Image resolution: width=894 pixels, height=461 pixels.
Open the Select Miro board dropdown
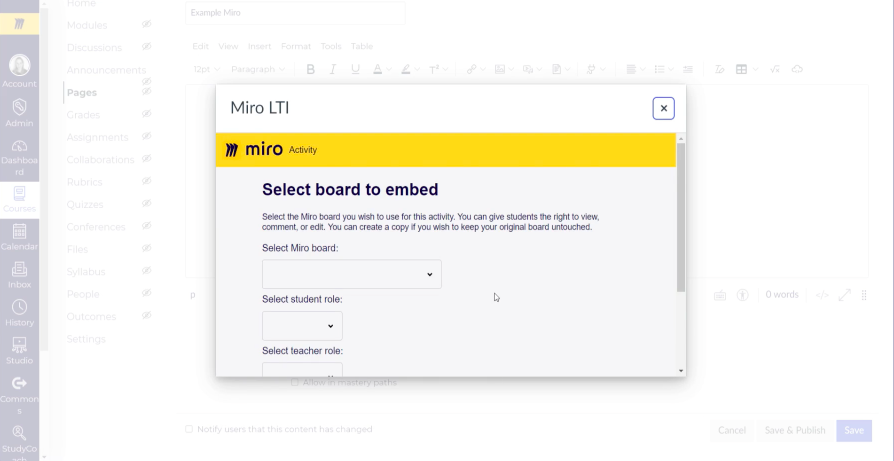tap(352, 274)
